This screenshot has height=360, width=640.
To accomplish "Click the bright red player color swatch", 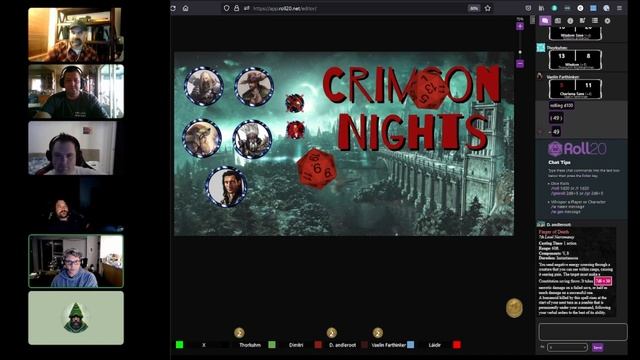I will point(457,345).
